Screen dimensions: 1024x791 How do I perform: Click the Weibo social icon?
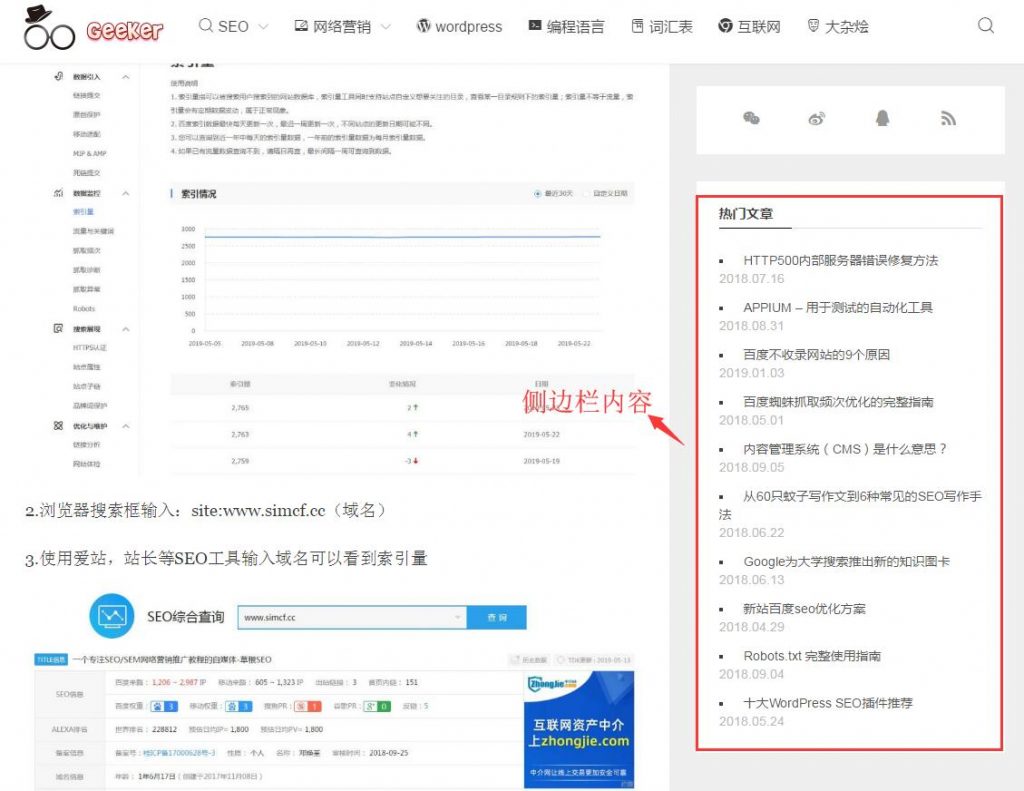pos(817,119)
